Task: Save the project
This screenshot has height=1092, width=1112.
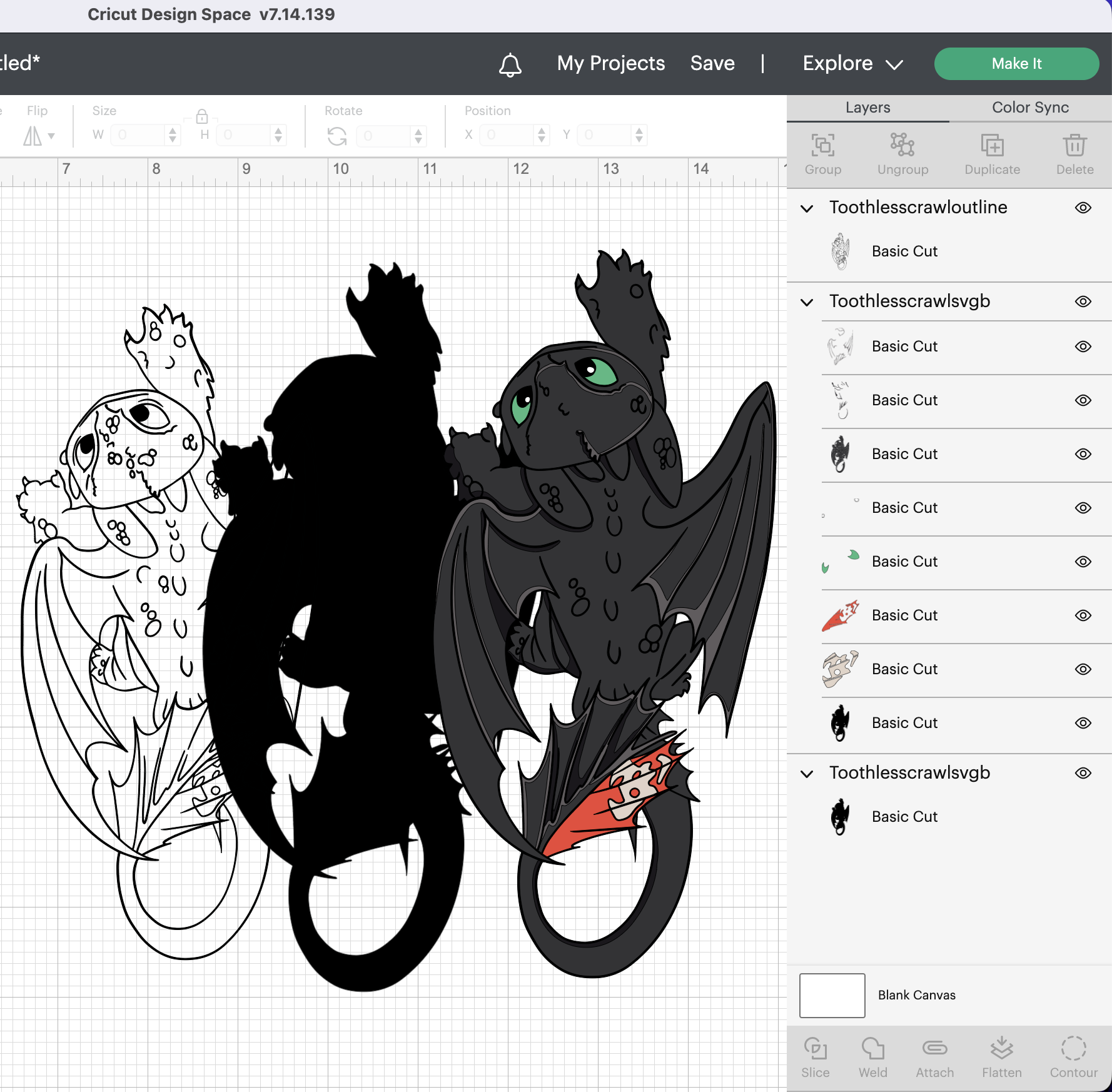Action: point(712,63)
